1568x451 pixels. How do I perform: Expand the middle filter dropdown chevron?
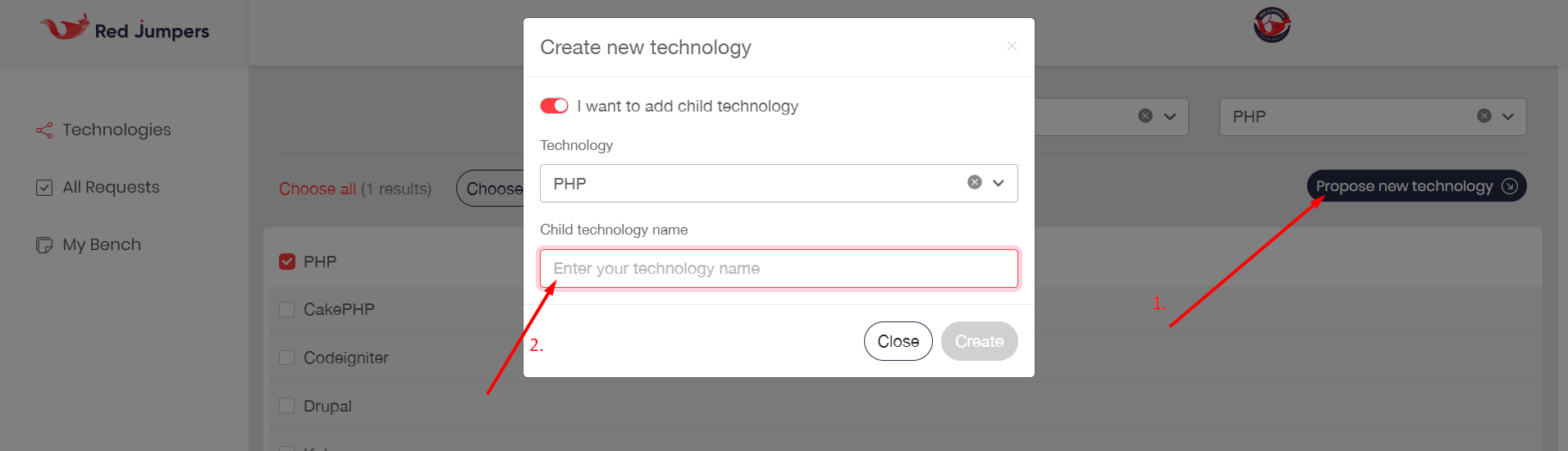pyautogui.click(x=1169, y=116)
